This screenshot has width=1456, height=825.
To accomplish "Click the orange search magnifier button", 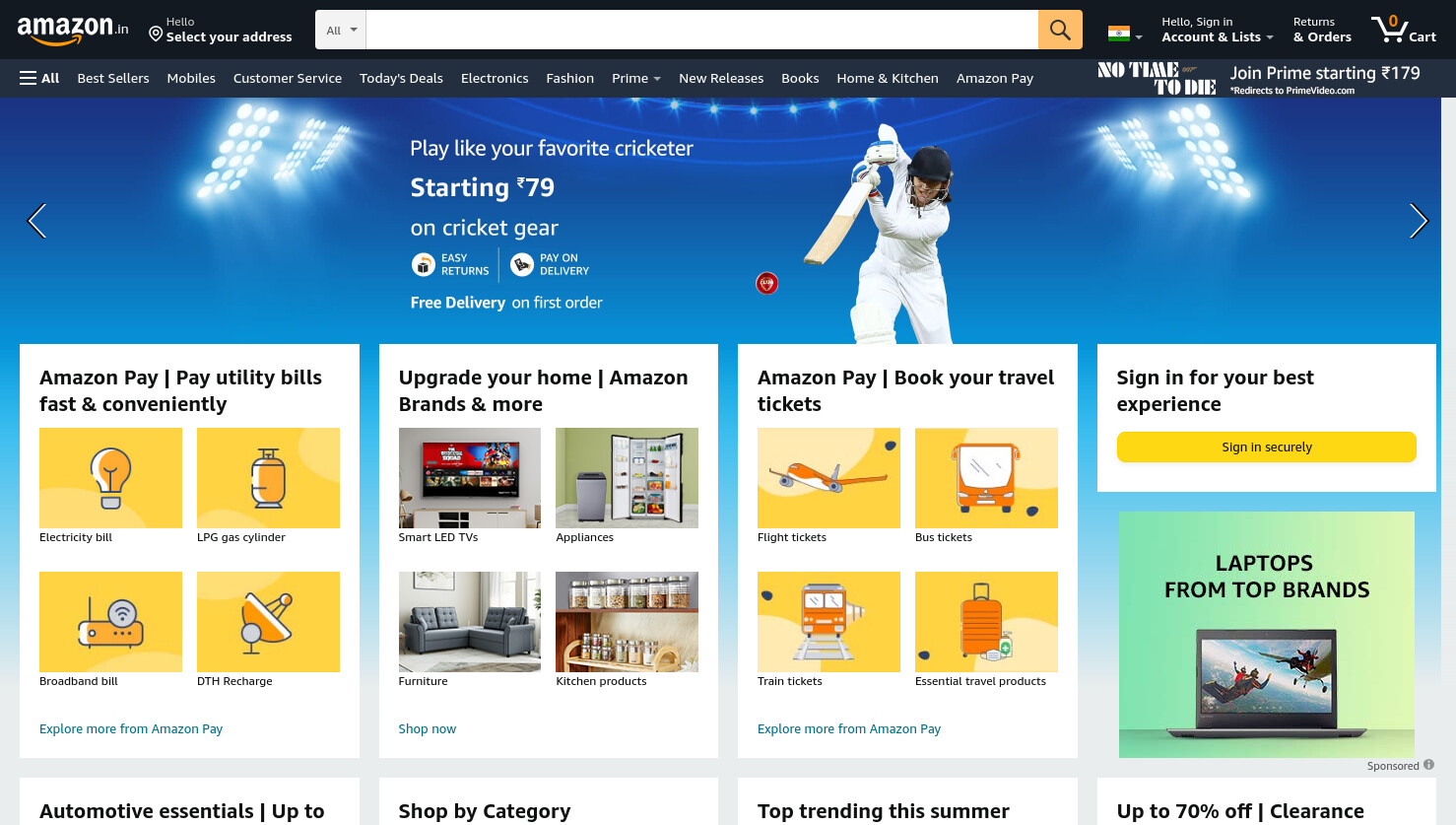I will click(x=1060, y=30).
